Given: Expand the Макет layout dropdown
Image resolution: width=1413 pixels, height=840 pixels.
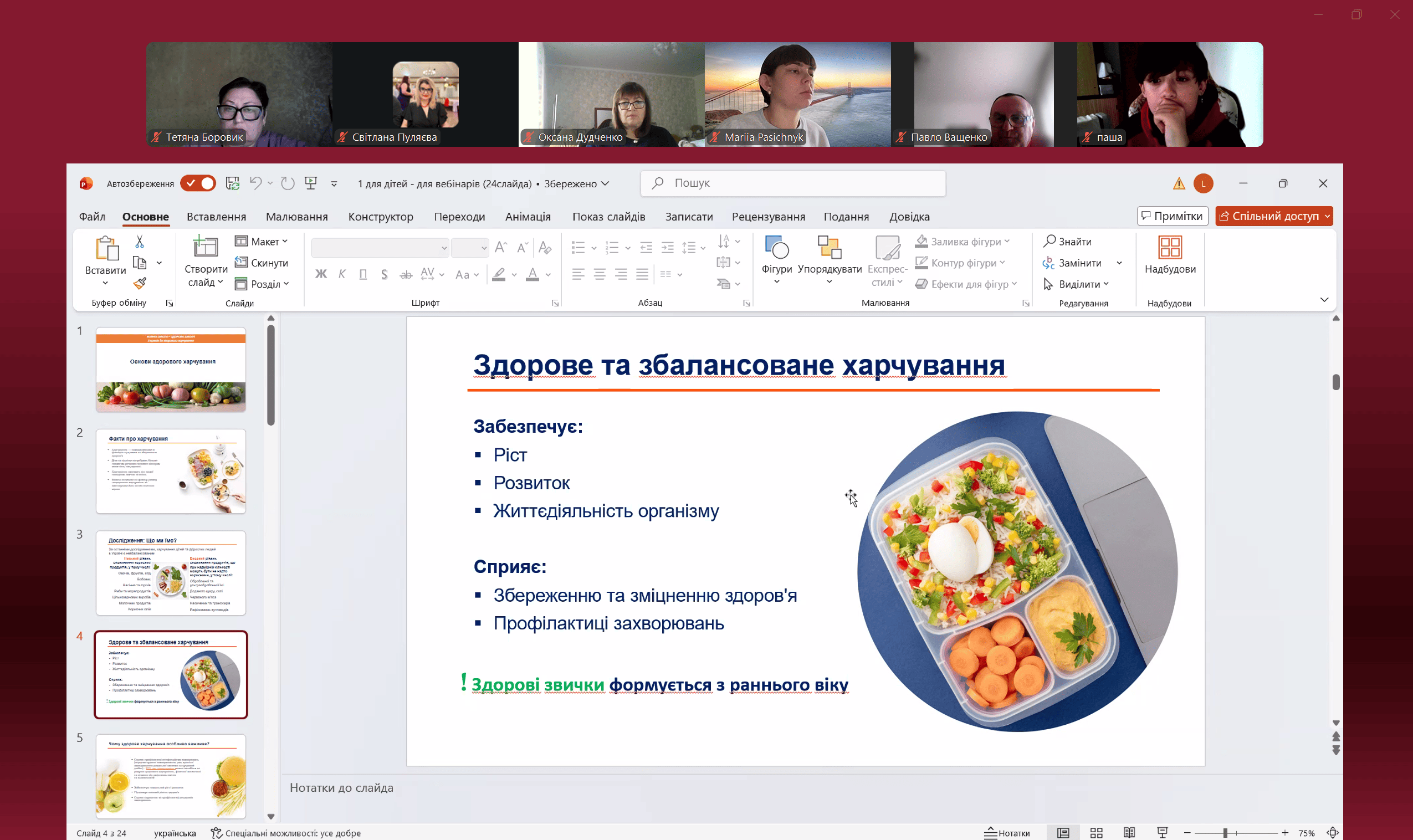Looking at the screenshot, I should pos(262,242).
